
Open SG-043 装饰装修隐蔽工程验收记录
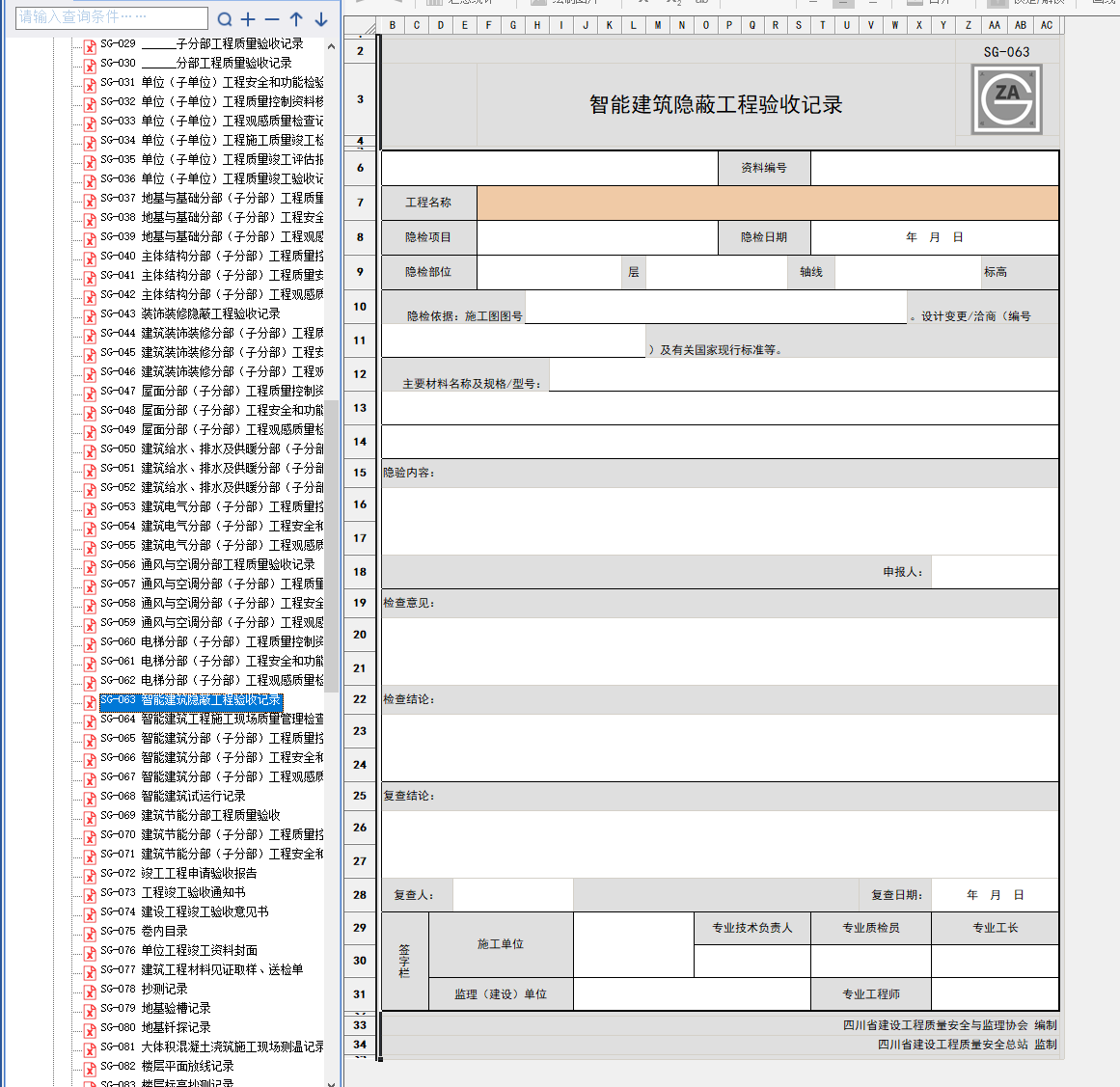point(190,313)
